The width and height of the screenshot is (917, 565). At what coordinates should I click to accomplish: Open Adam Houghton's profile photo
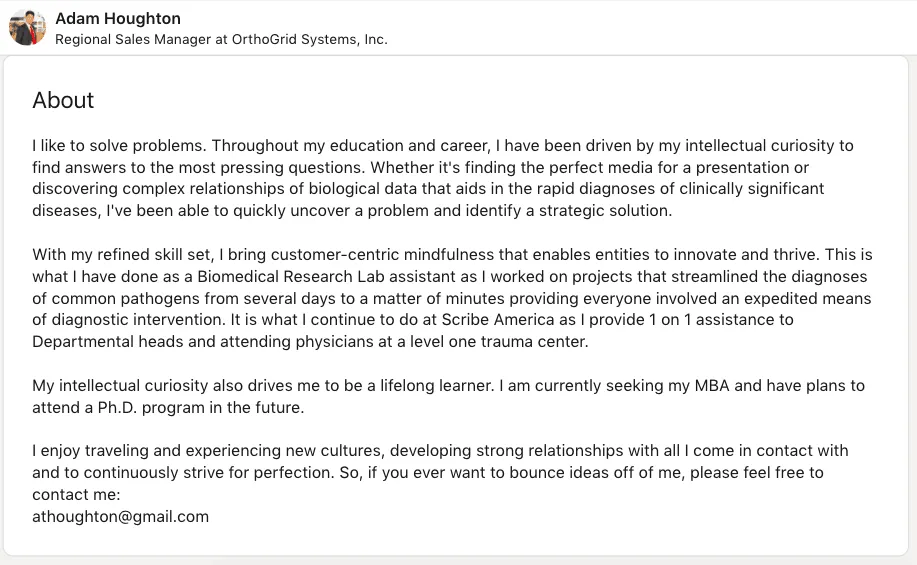pos(27,27)
